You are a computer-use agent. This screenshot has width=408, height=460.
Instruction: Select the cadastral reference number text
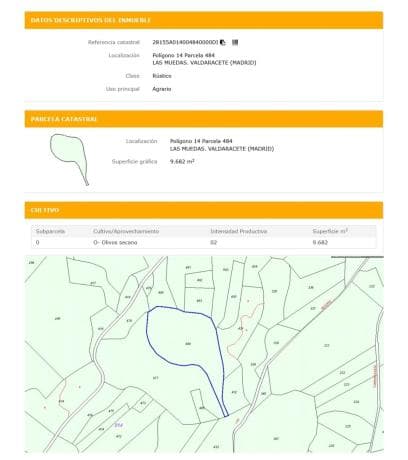click(185, 42)
